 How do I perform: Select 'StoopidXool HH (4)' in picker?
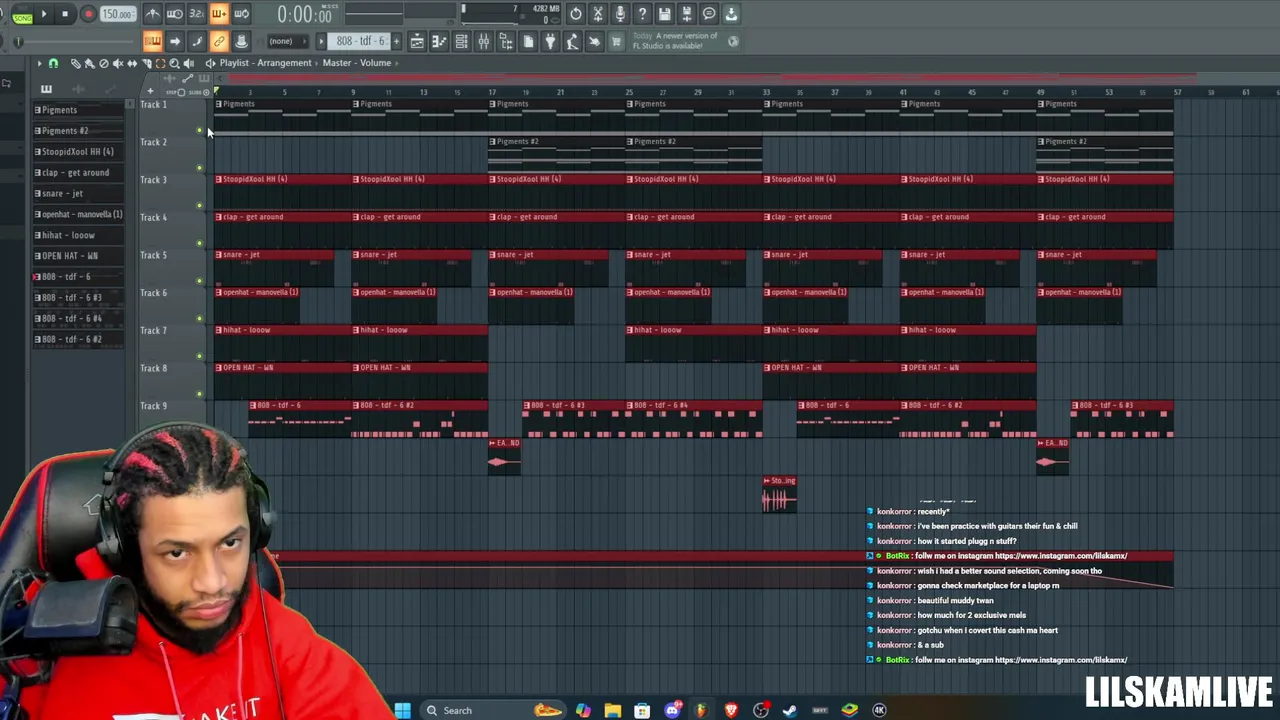coord(78,152)
